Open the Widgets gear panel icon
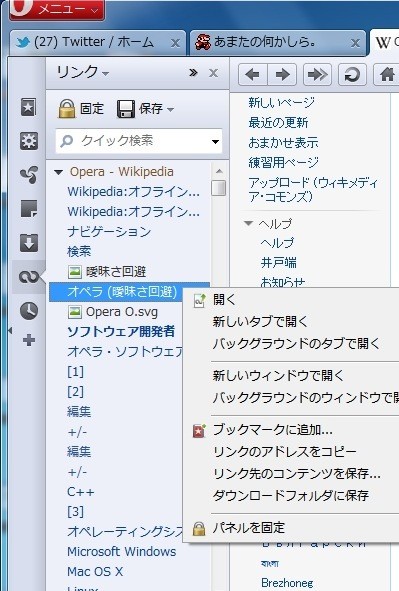This screenshot has width=399, height=591. (x=29, y=141)
